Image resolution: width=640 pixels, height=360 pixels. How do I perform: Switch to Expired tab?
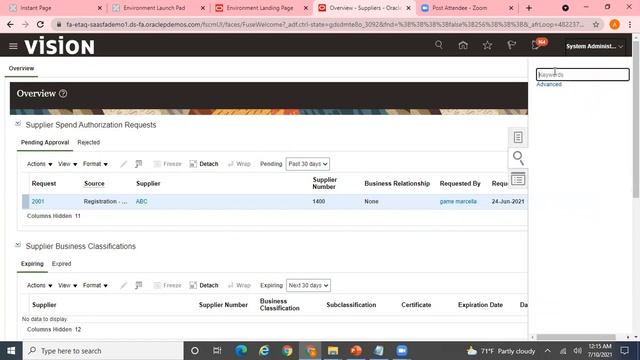[61, 264]
